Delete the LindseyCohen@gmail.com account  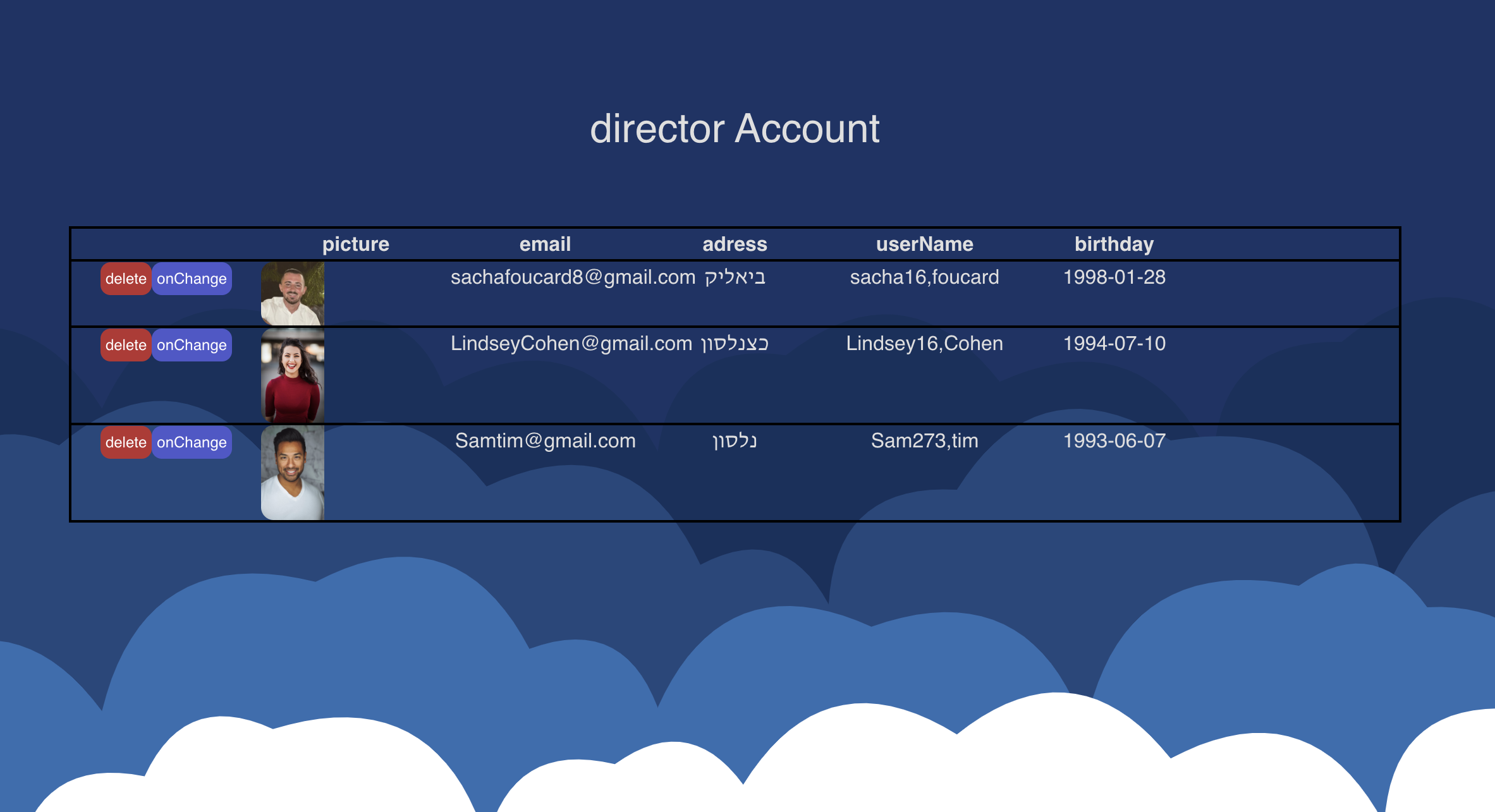click(x=126, y=345)
